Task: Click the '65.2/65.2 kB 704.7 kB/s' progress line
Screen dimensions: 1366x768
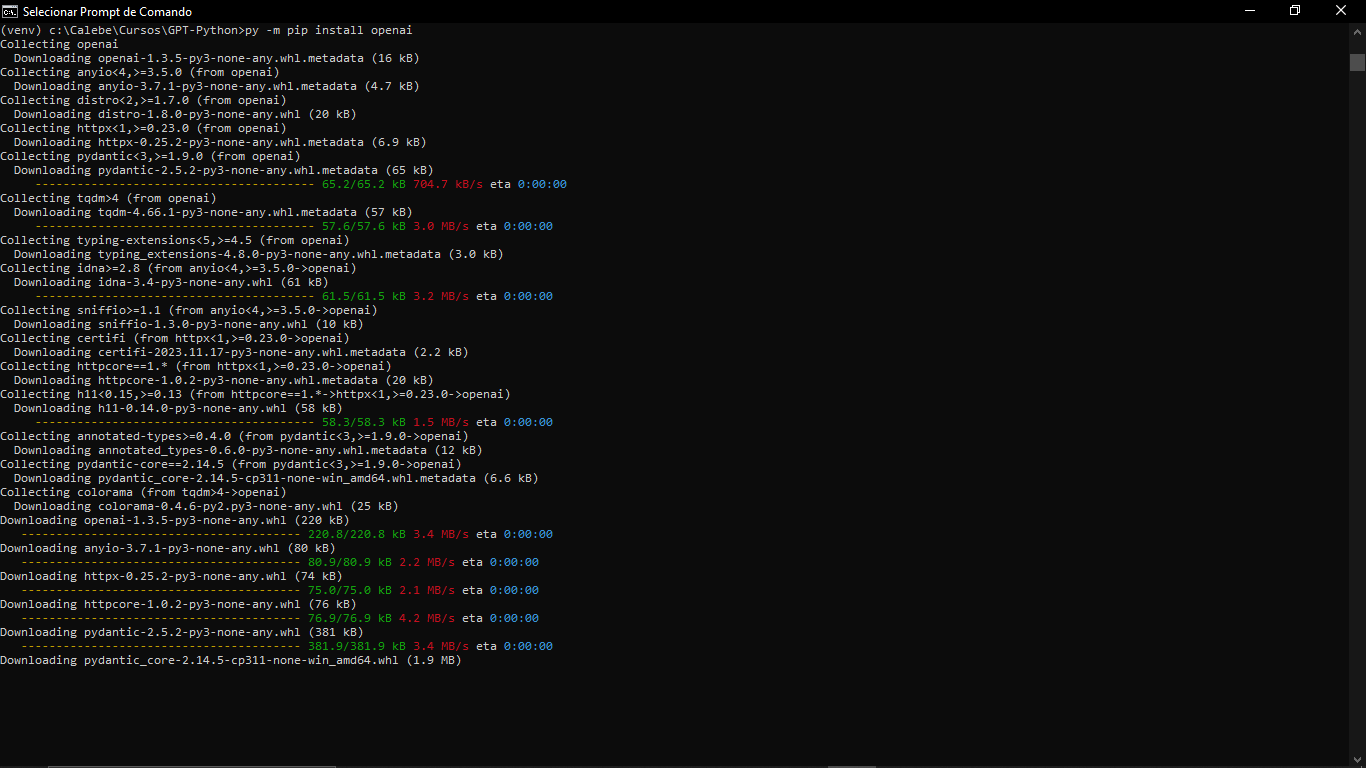Action: [301, 184]
